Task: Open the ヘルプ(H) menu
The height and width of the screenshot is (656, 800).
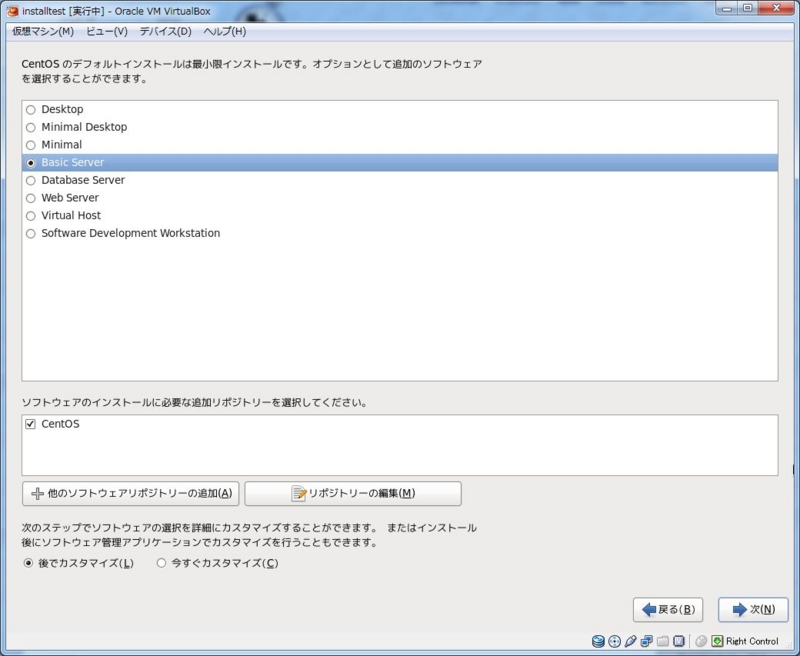Action: pos(224,32)
